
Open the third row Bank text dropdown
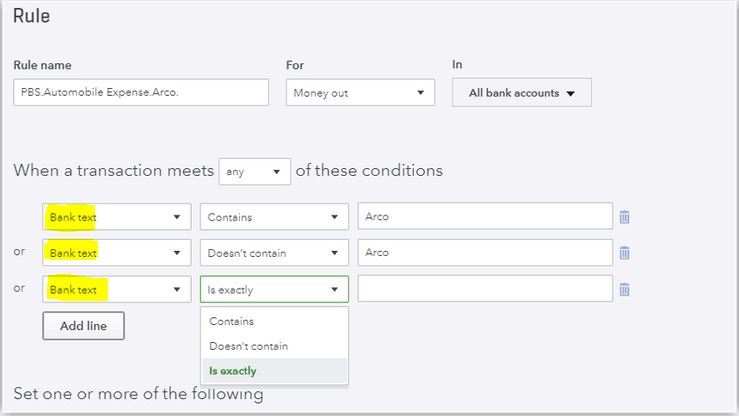coord(117,289)
